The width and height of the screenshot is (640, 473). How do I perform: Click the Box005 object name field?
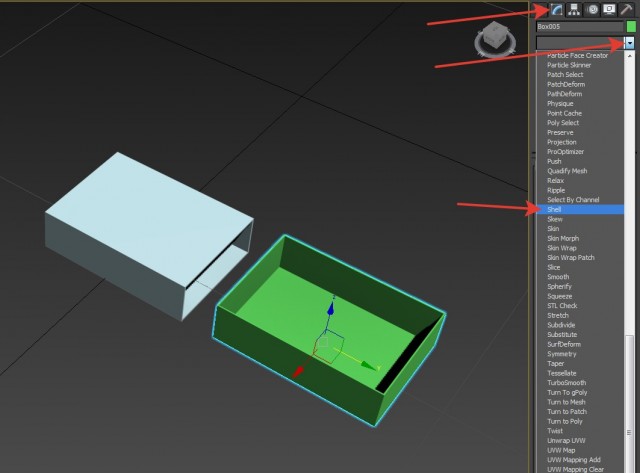[x=580, y=27]
